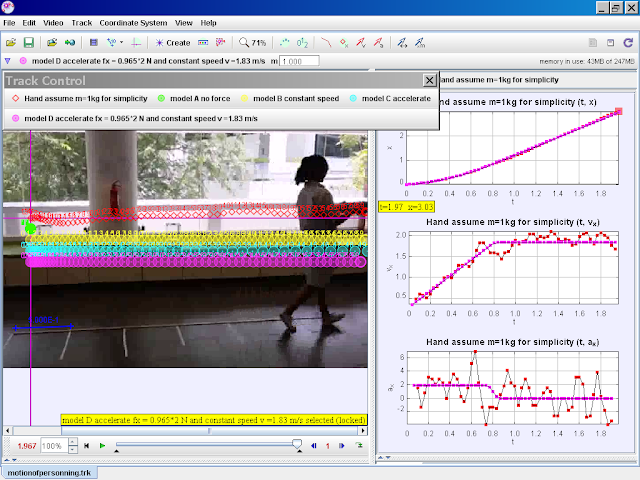Decrease play rate with down stepper
The image size is (640, 480).
73,449
